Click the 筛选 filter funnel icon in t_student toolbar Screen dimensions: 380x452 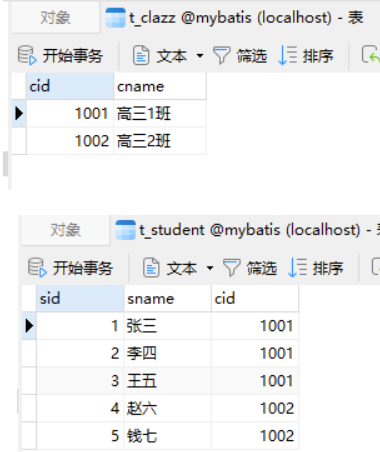(x=231, y=268)
